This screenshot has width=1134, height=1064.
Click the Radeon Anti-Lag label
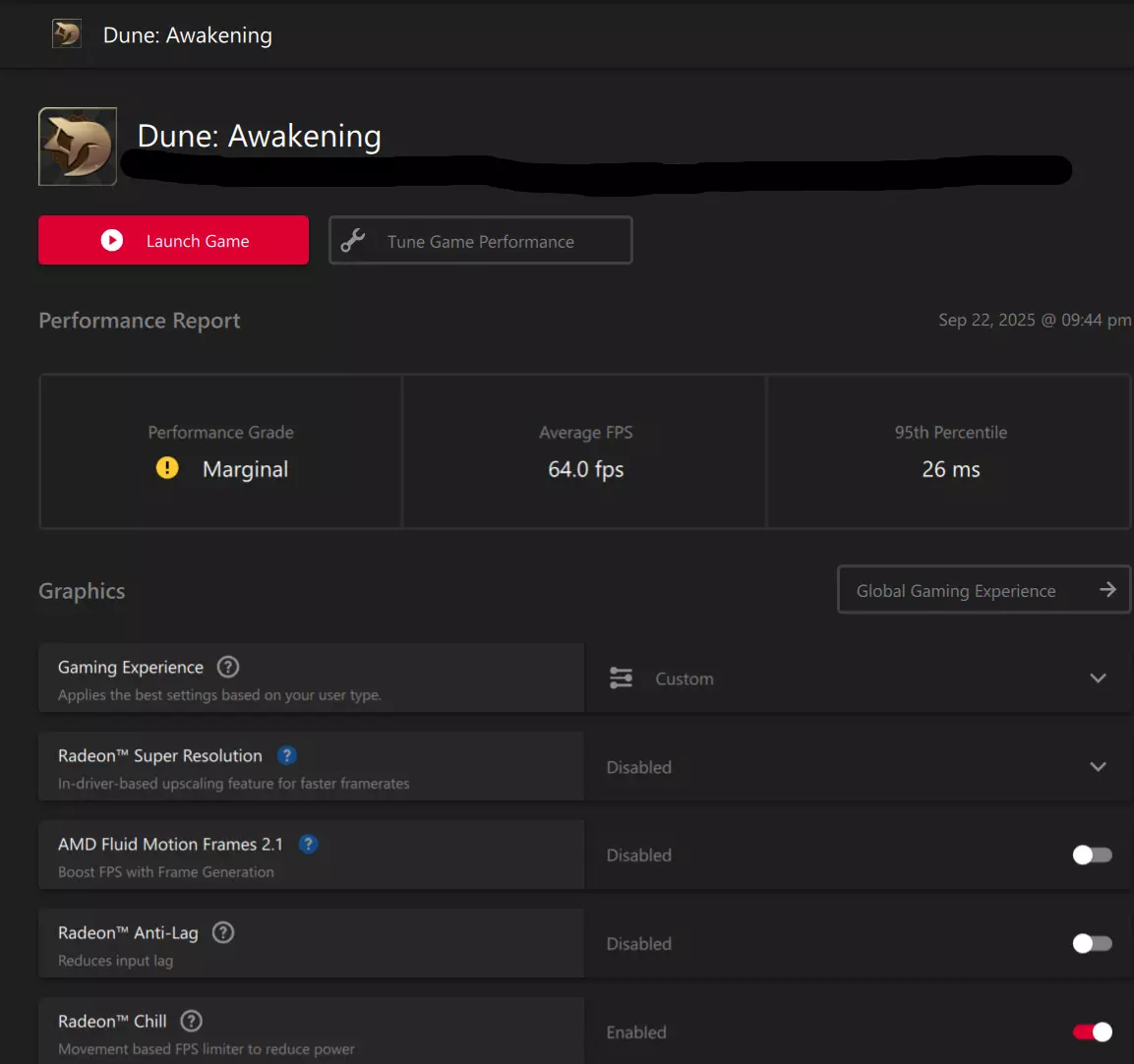click(x=128, y=933)
